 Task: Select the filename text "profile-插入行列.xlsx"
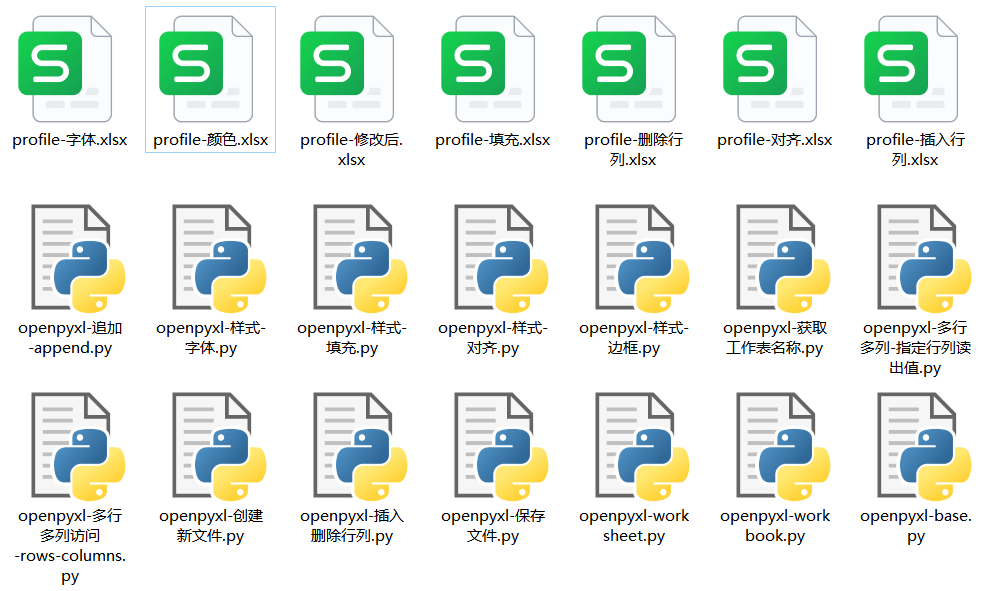tap(915, 150)
